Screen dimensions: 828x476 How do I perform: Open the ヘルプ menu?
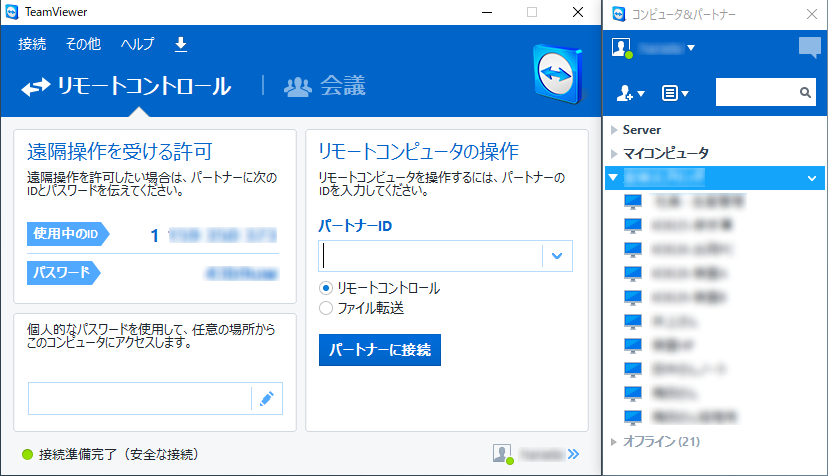coord(138,44)
